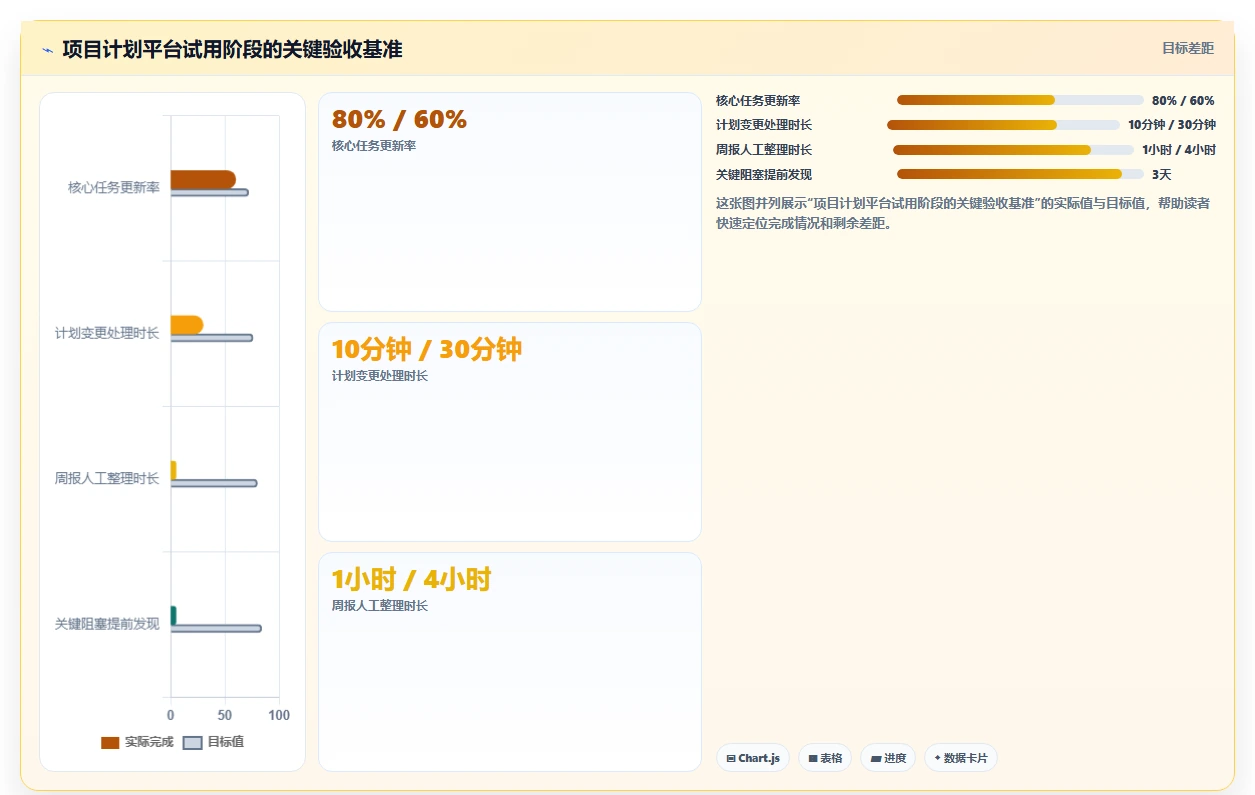This screenshot has width=1255, height=795.
Task: Click the 80% / 60% value in progress list
Action: [x=1184, y=100]
